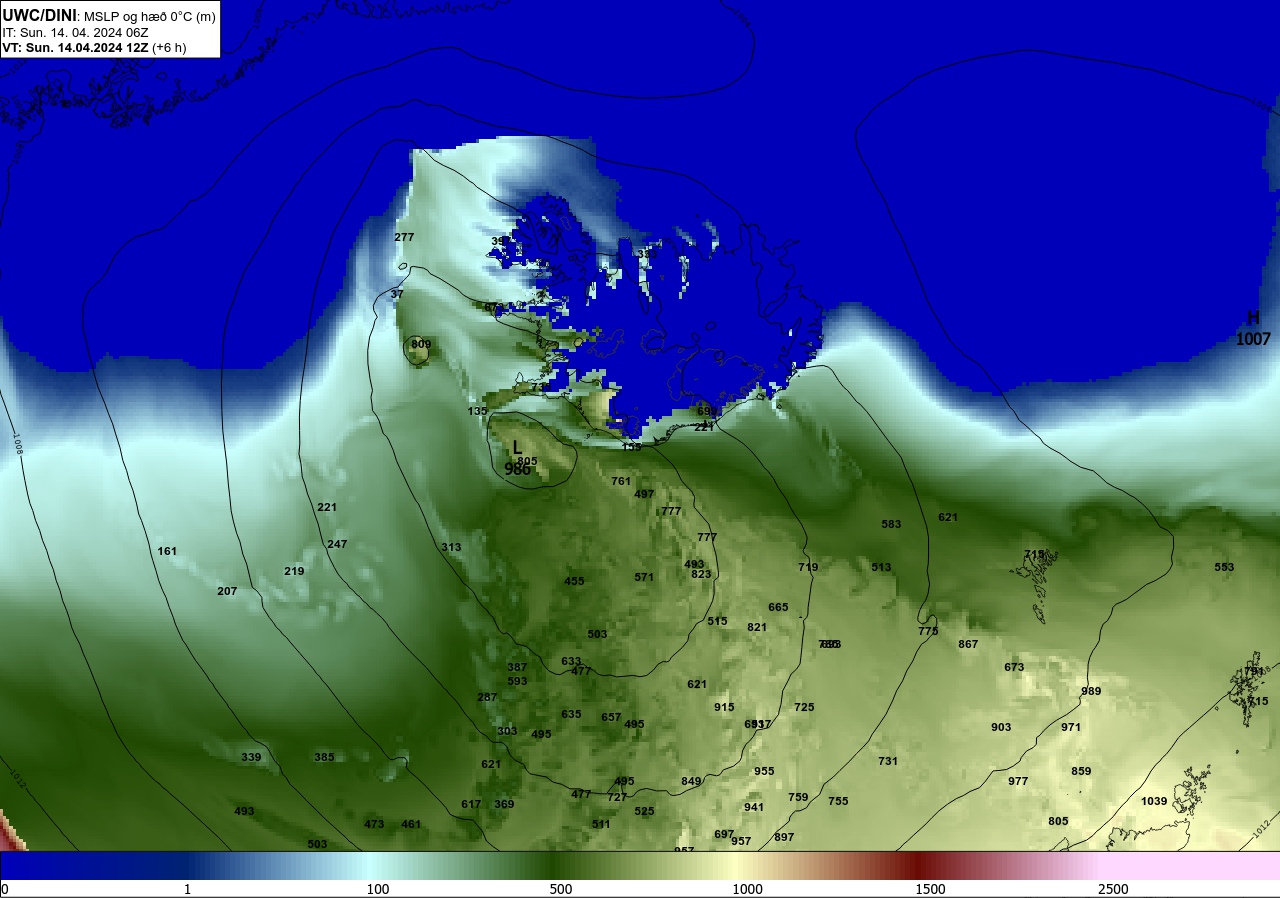Click colorbar label 1500

click(x=930, y=889)
